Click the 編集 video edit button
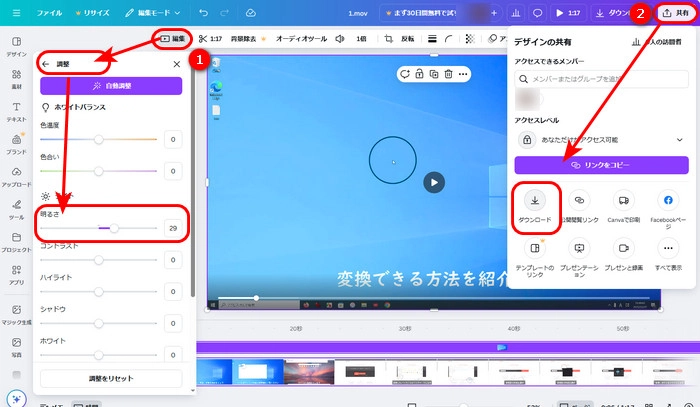 tap(172, 39)
